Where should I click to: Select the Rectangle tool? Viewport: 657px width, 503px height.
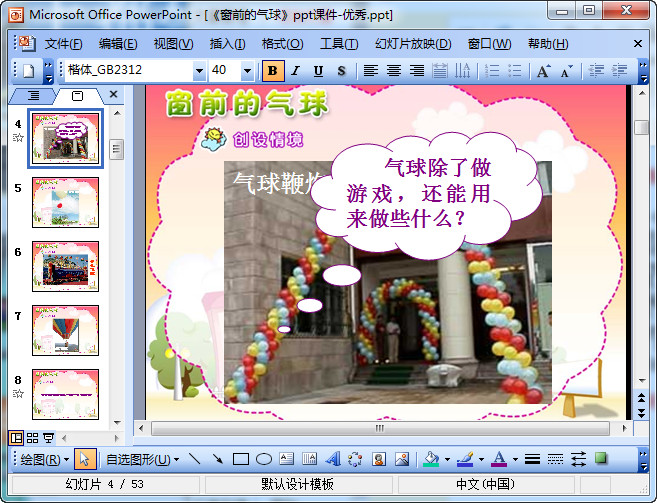click(x=241, y=459)
